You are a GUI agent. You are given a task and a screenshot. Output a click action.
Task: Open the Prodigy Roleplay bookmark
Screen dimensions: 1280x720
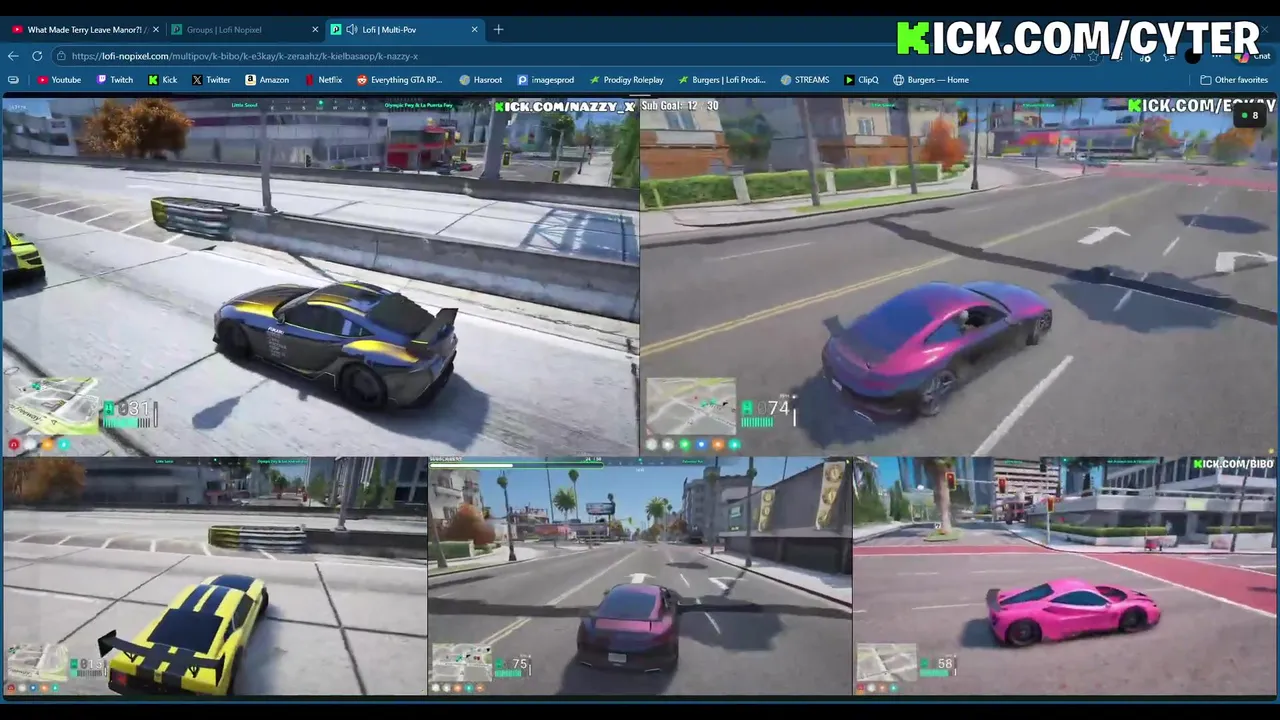click(x=627, y=80)
